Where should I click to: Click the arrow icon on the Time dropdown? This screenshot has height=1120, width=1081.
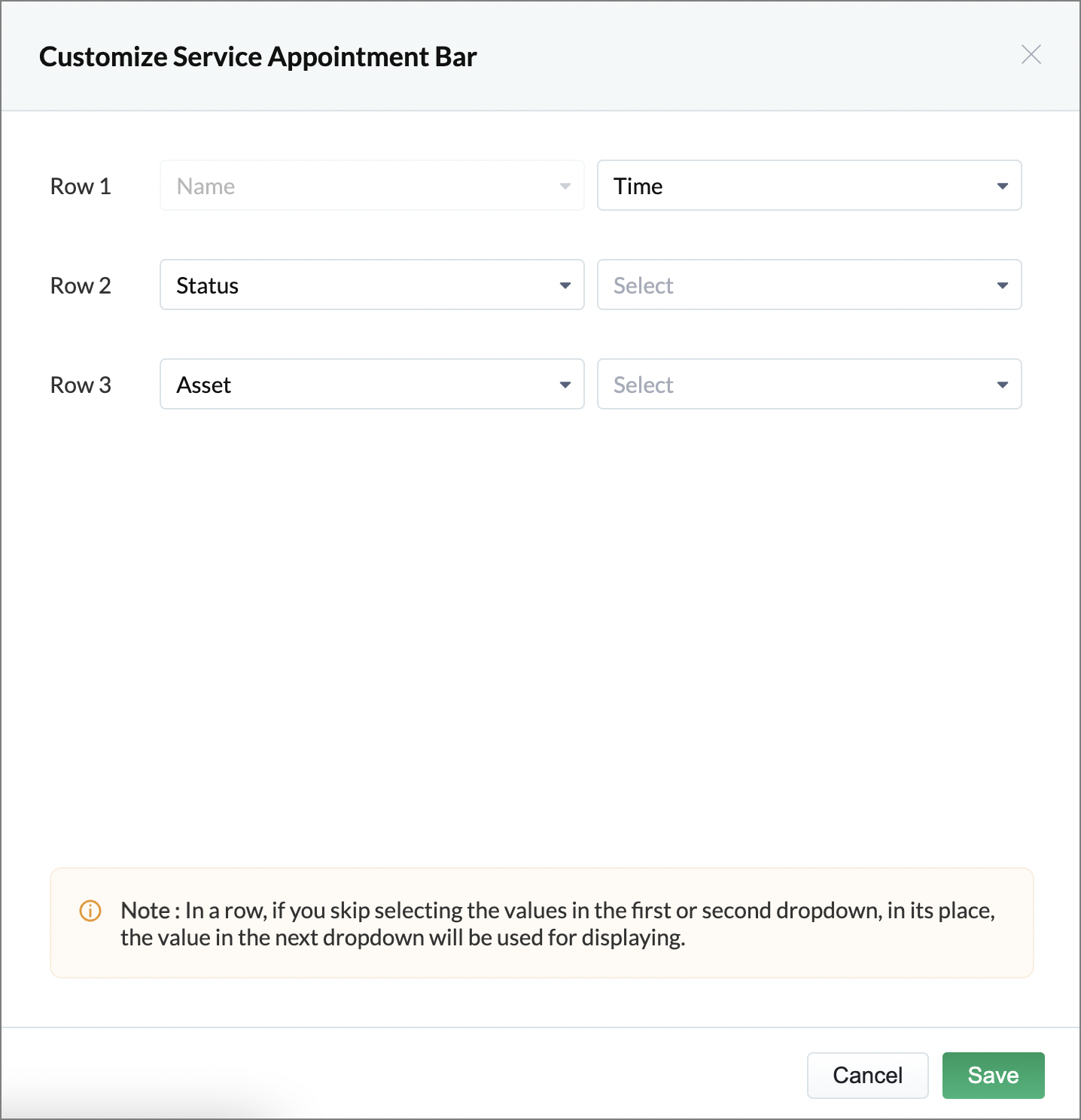point(1002,186)
